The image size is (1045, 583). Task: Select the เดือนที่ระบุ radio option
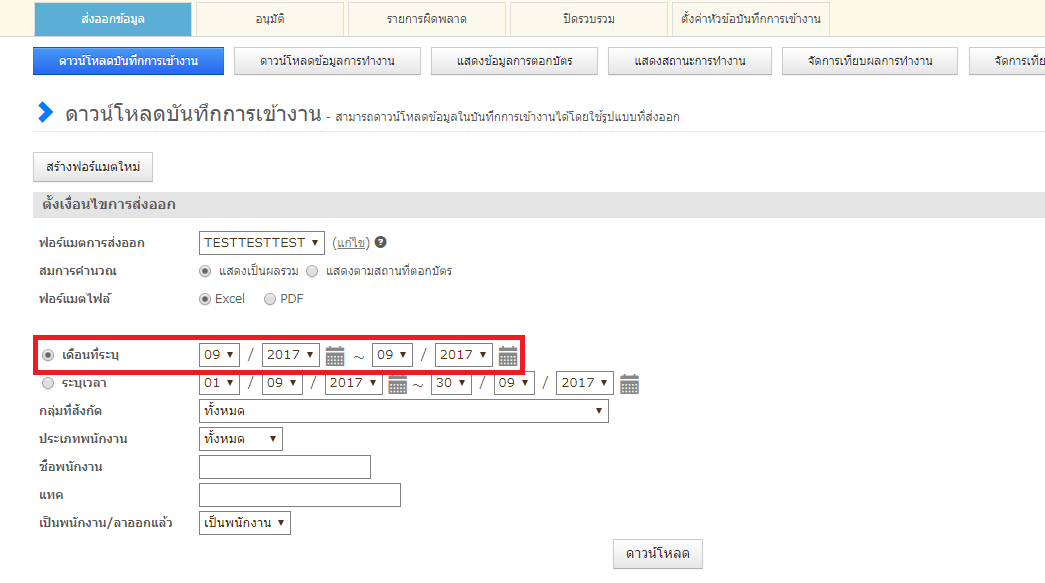[48, 355]
